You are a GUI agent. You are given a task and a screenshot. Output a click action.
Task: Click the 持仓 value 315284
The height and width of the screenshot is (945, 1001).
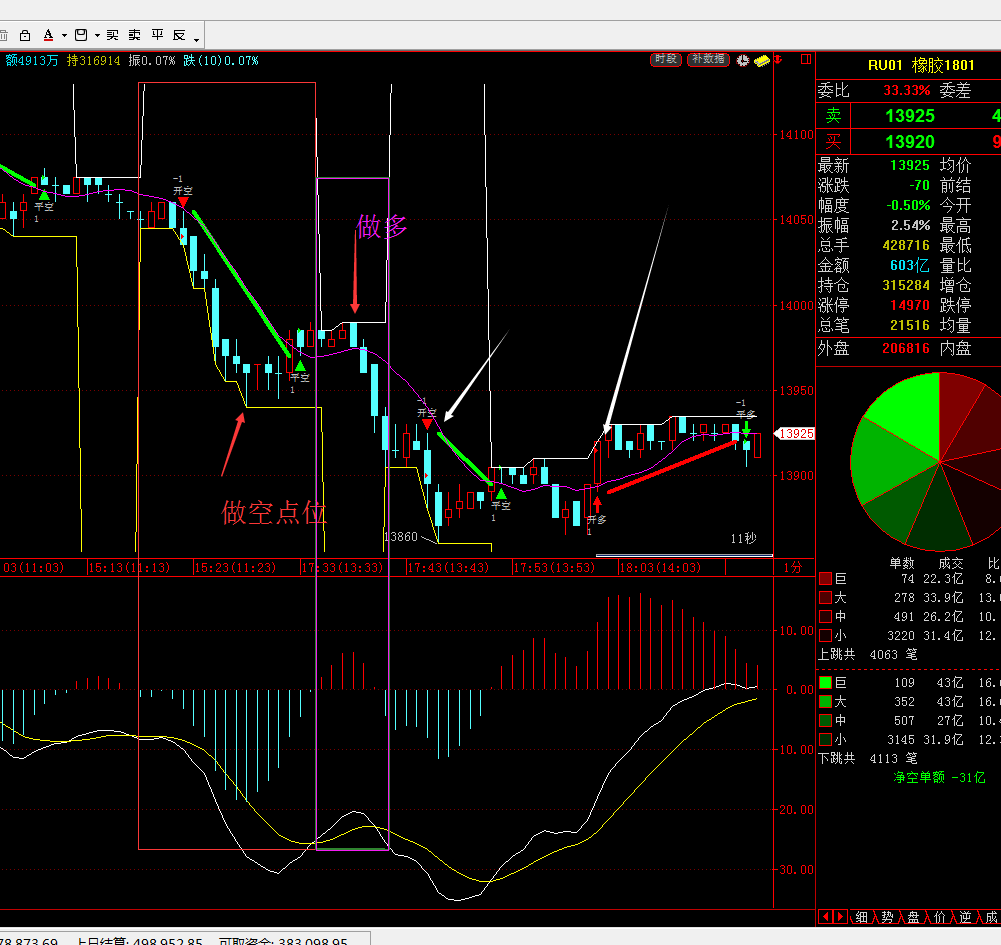[906, 285]
